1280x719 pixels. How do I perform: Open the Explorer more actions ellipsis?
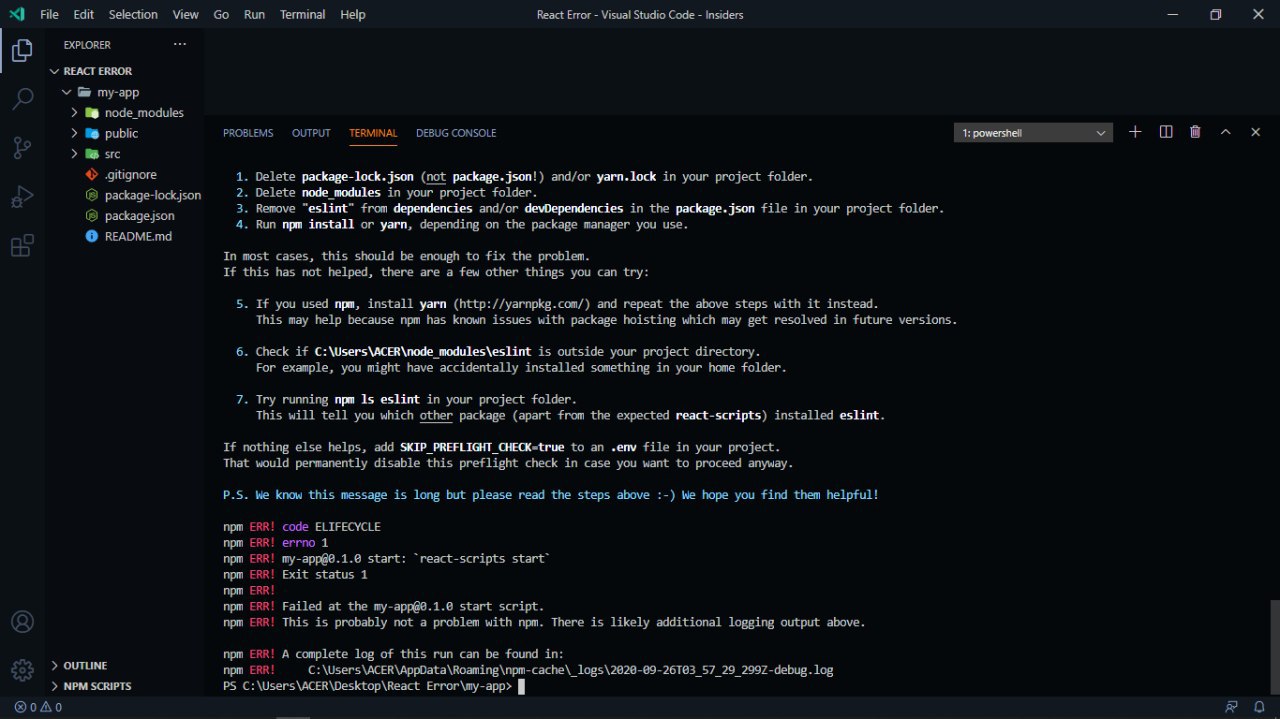(180, 44)
